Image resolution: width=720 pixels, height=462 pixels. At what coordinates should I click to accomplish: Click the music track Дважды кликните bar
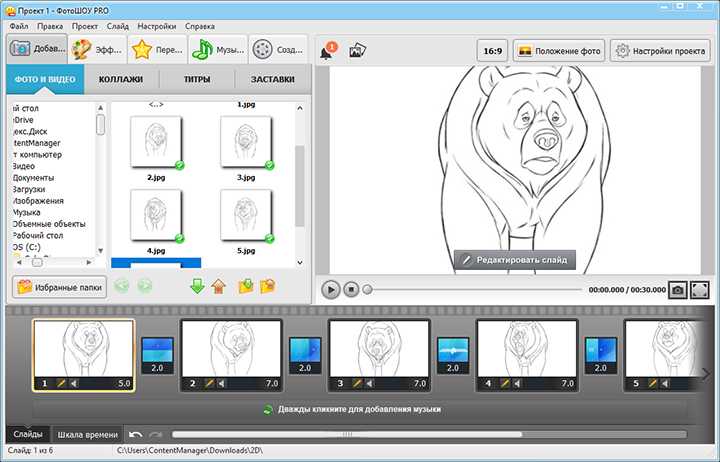click(360, 409)
